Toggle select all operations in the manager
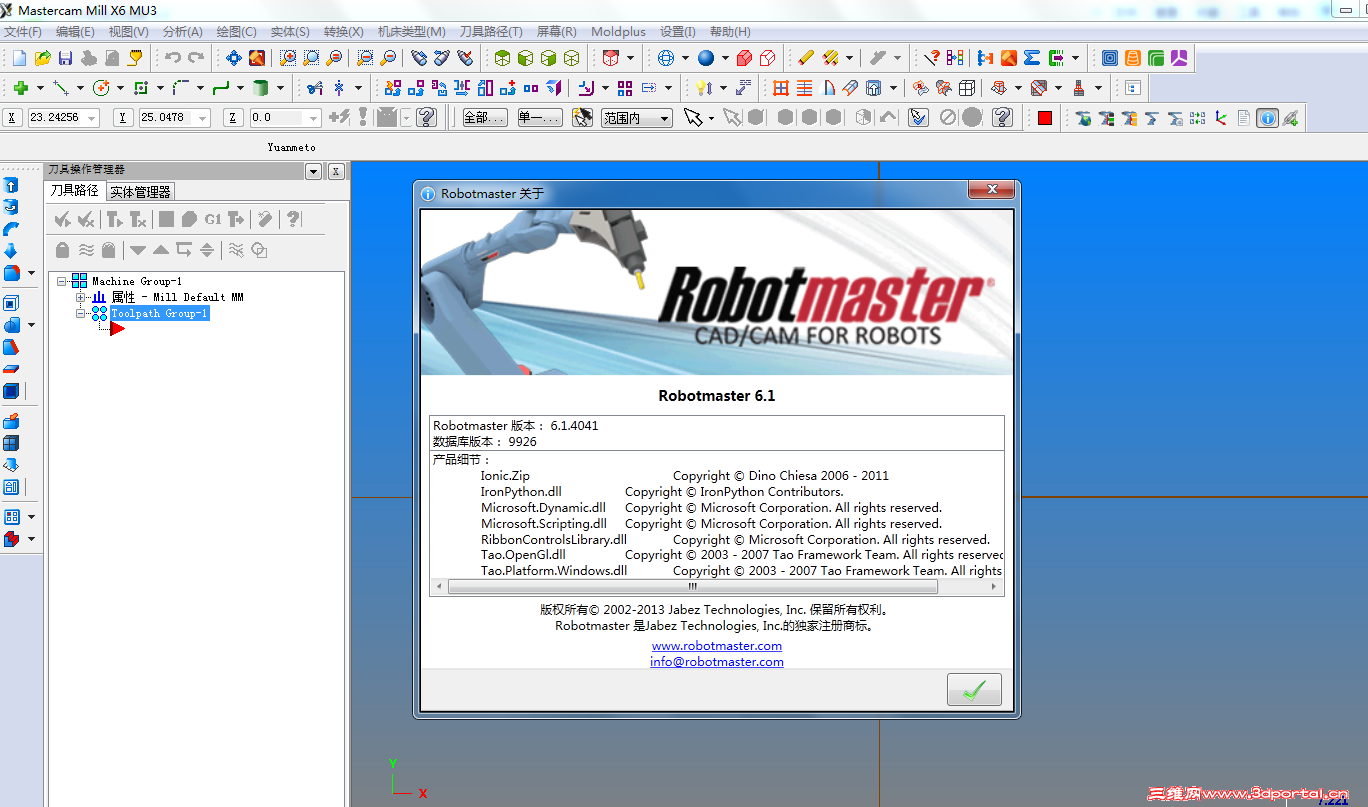This screenshot has height=807, width=1368. point(63,219)
